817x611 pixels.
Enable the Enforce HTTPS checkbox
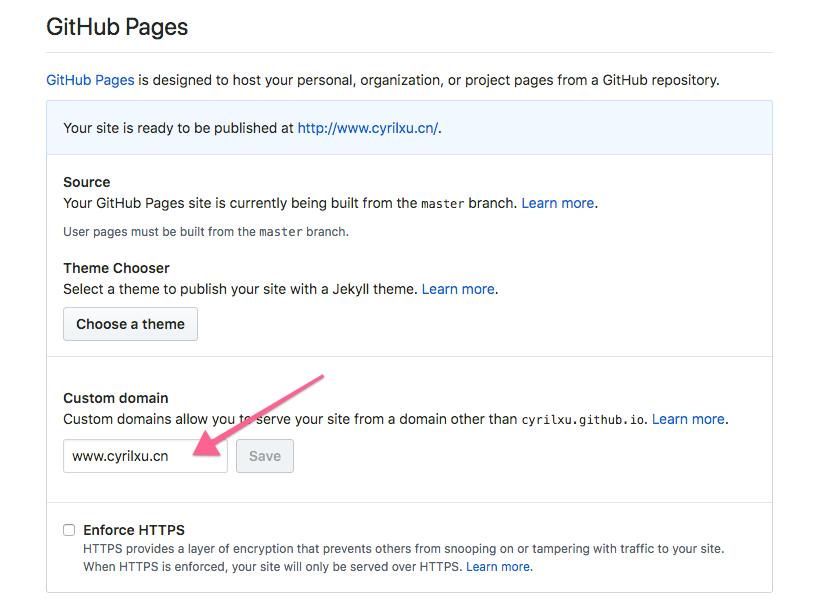69,530
